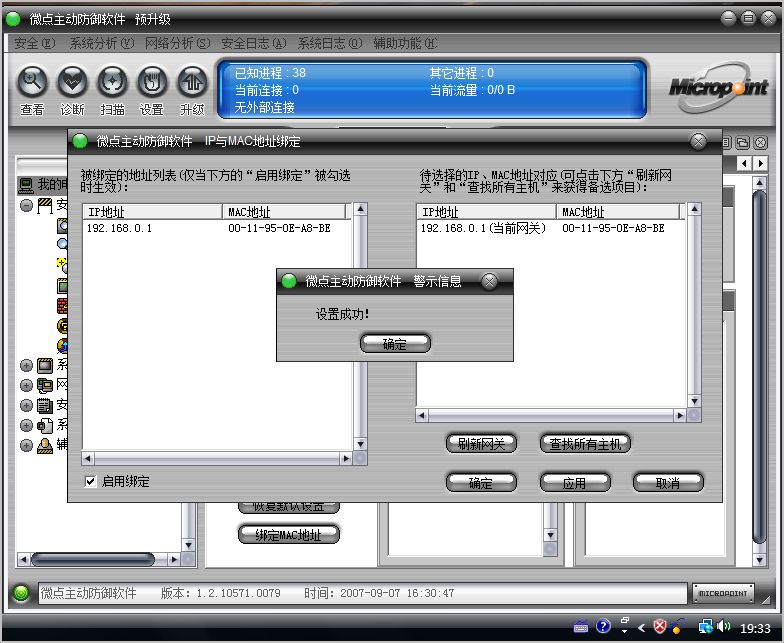Click the MICROPOINT badge in status bar
The width and height of the screenshot is (784, 643).
pos(723,593)
